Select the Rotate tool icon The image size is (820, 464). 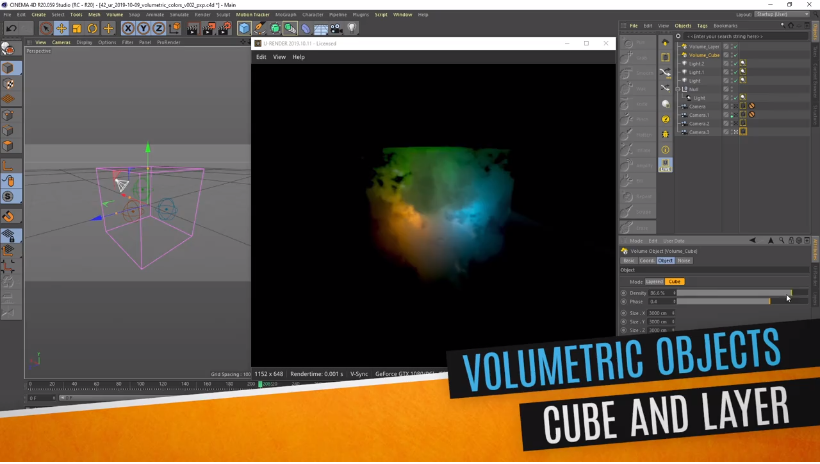pos(92,28)
